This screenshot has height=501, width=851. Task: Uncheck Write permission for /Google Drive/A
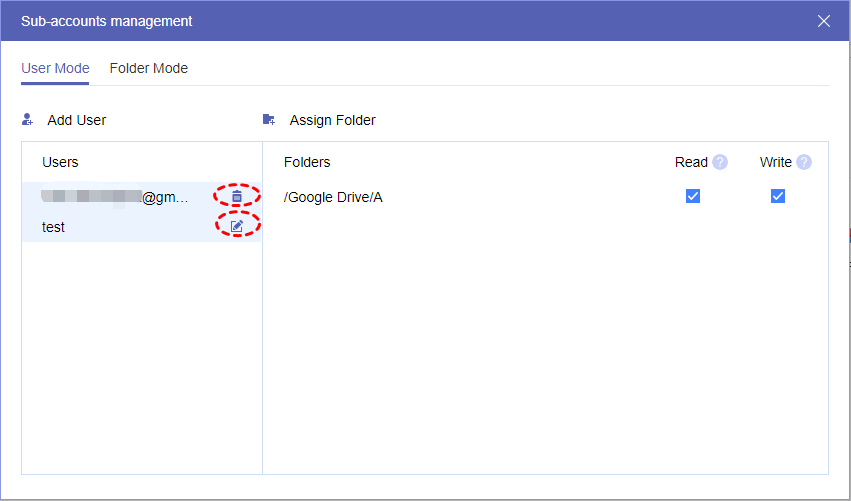point(778,196)
